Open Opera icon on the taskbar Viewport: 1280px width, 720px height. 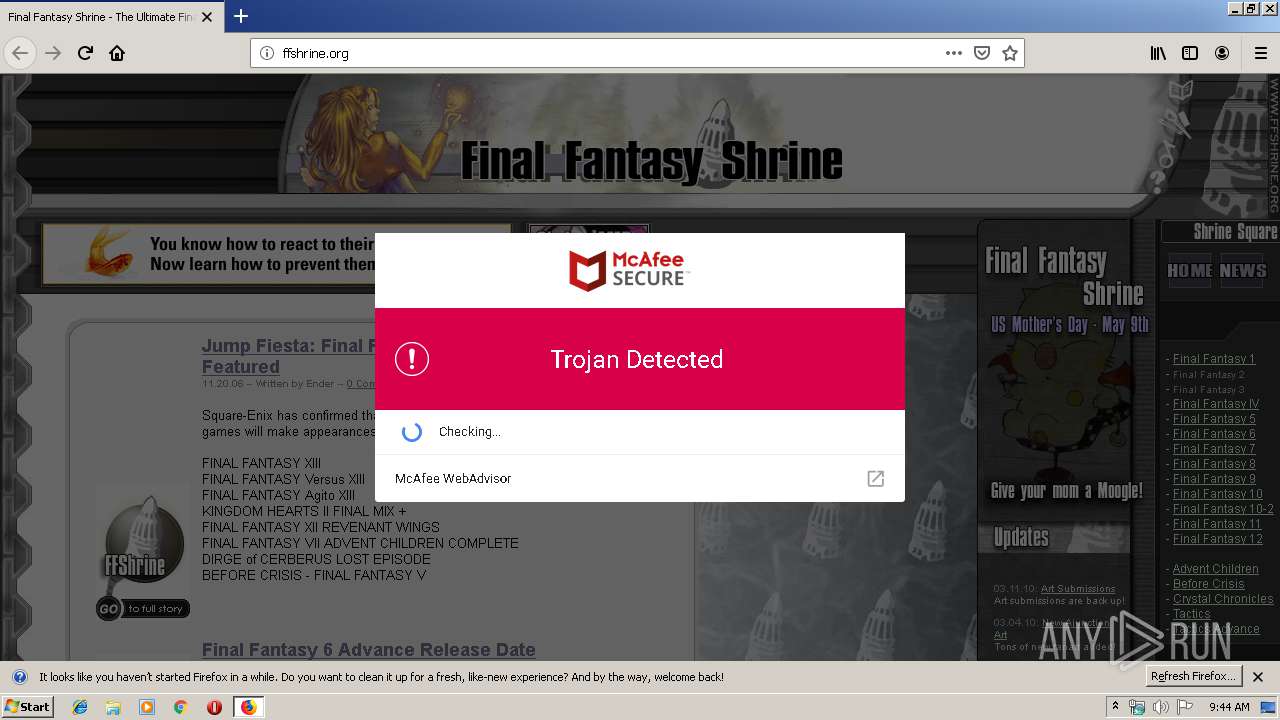(214, 707)
